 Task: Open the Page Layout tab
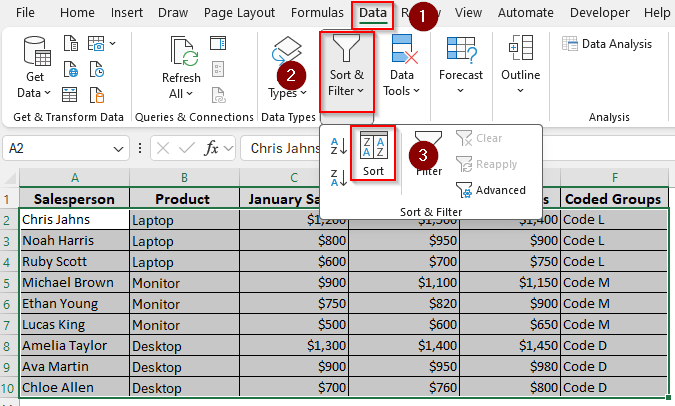coord(239,13)
